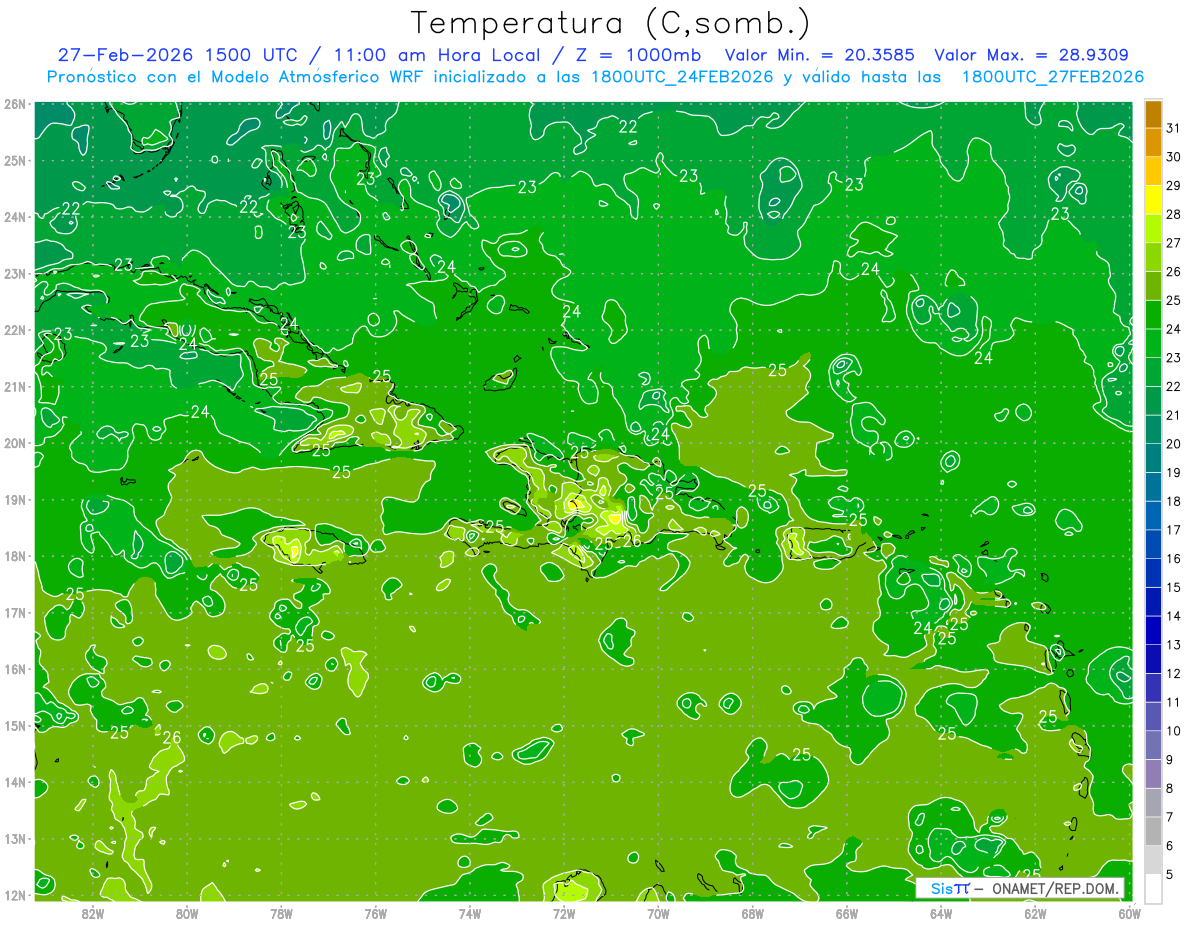The height and width of the screenshot is (927, 1200).
Task: Click legend swatch between 20 and 21
Action: pyautogui.click(x=1153, y=429)
